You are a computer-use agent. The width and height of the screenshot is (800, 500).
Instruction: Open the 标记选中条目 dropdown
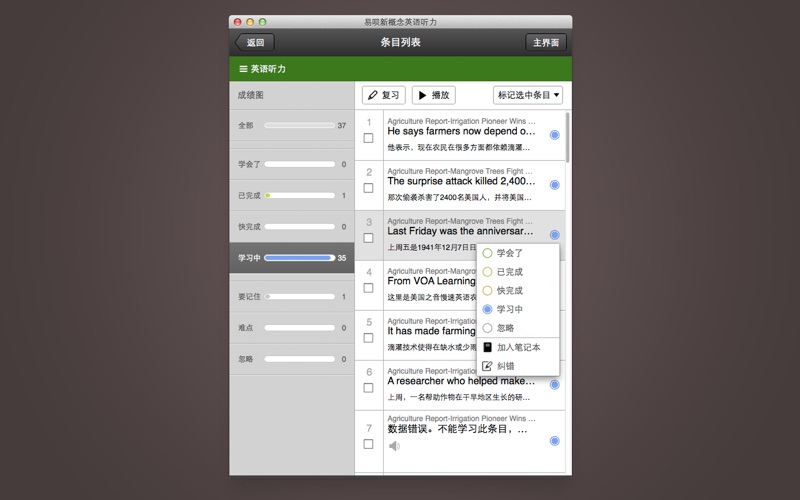[x=528, y=95]
